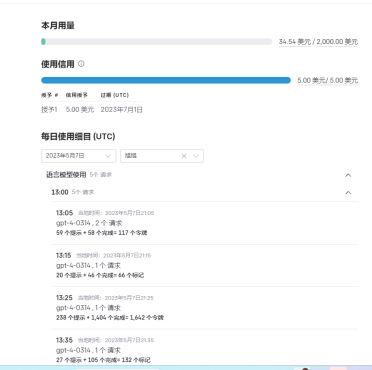Select the 13:05 usage entry
The height and width of the screenshot is (370, 372).
pos(204,223)
